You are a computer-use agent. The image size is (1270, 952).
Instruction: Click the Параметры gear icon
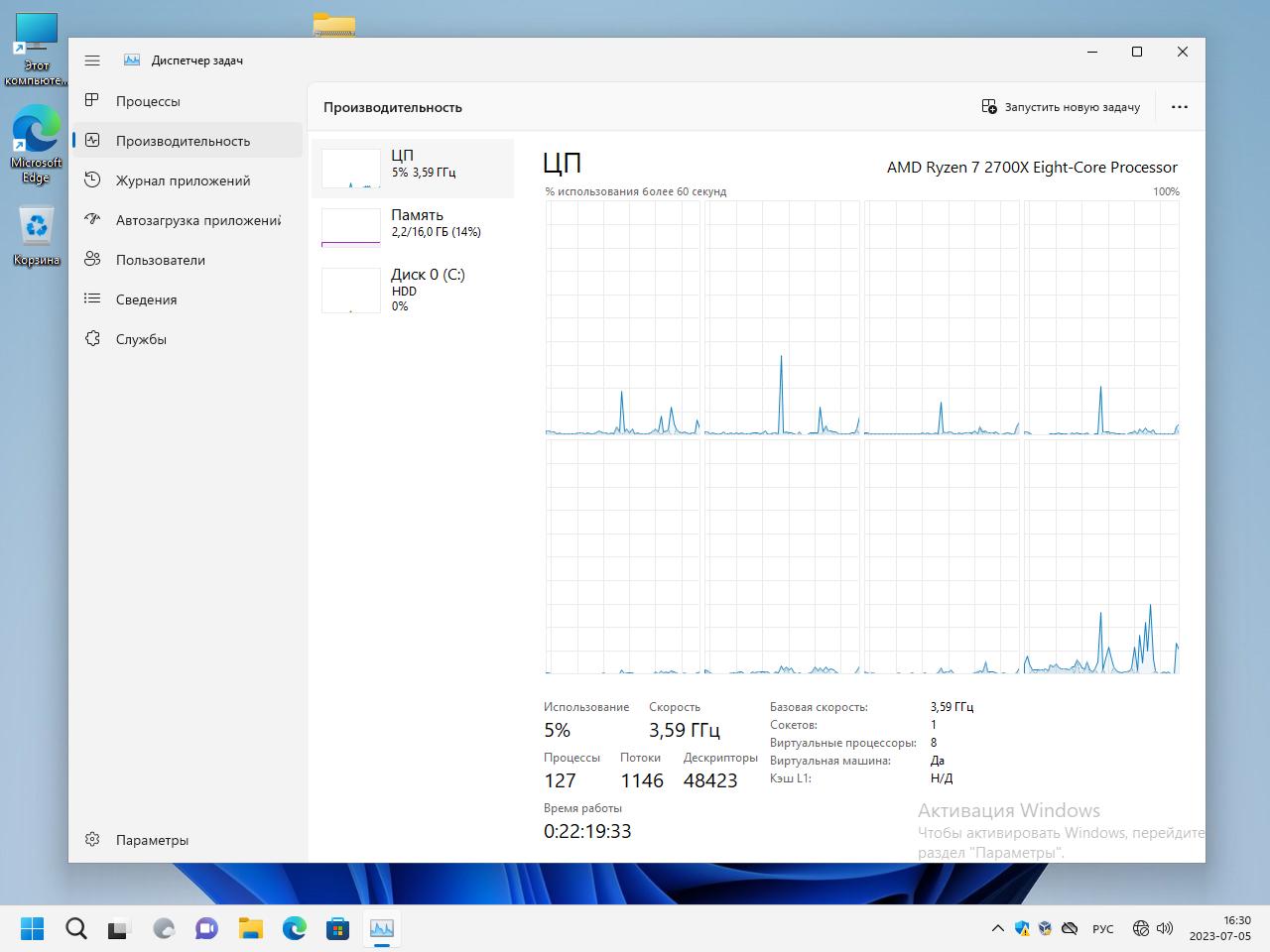(x=92, y=839)
